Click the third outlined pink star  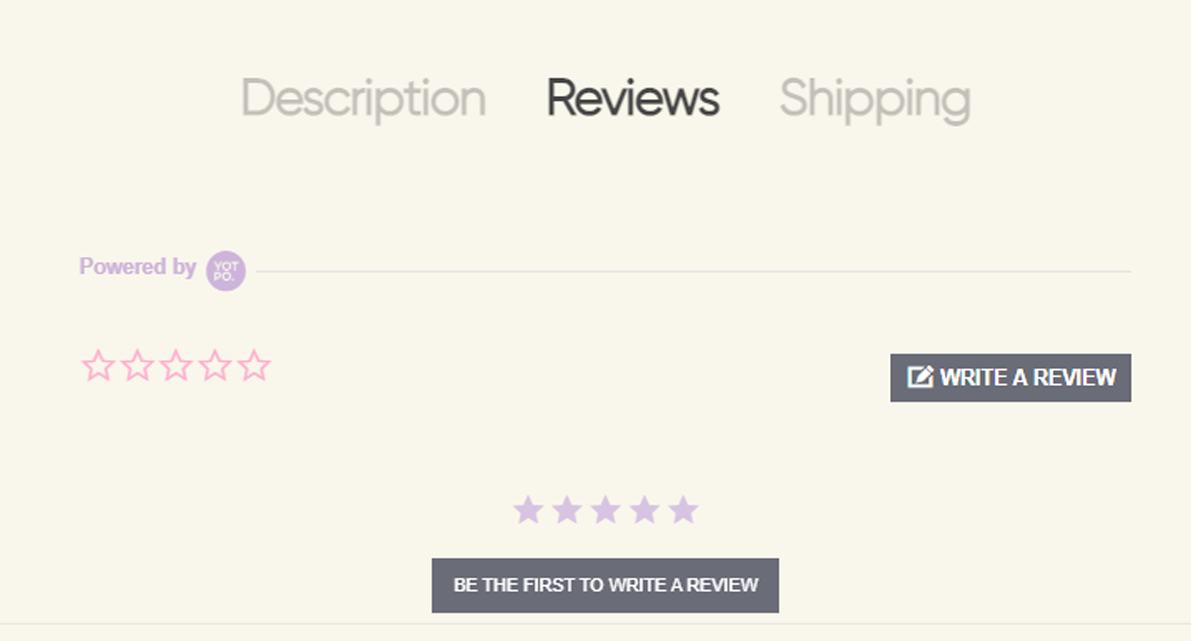176,366
